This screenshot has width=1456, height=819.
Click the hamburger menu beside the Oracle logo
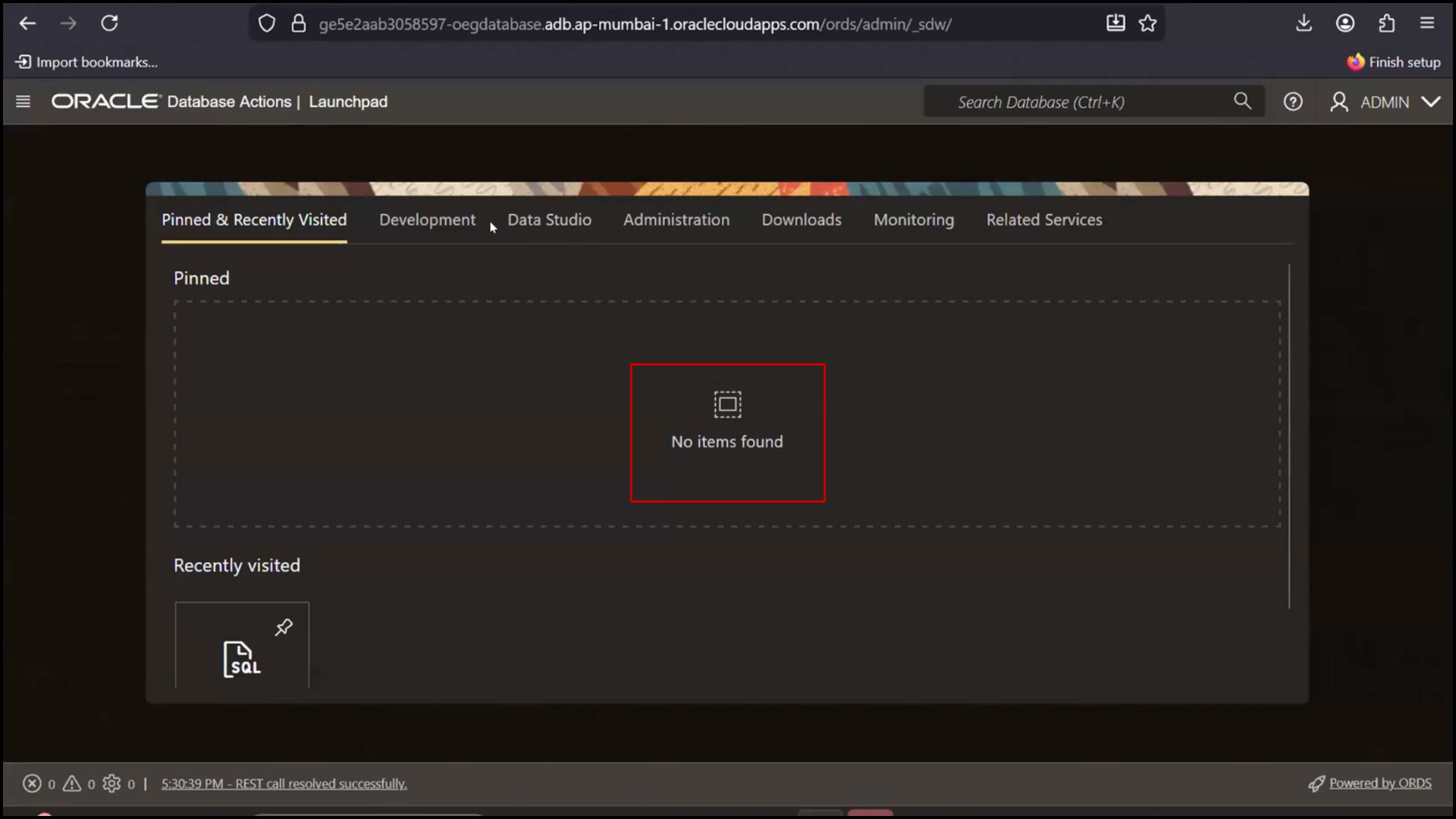pos(23,101)
